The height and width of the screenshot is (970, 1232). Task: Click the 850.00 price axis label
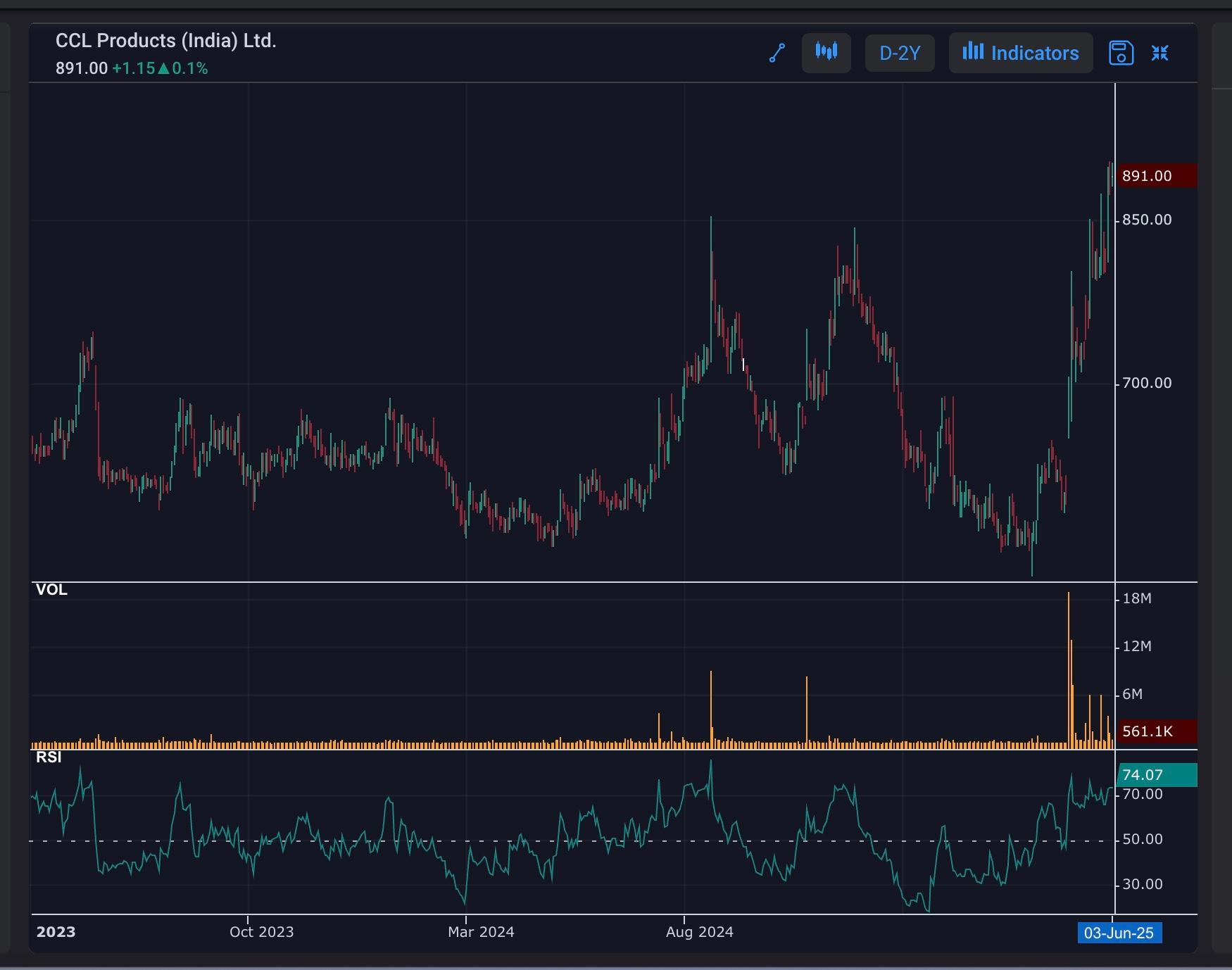[1147, 220]
